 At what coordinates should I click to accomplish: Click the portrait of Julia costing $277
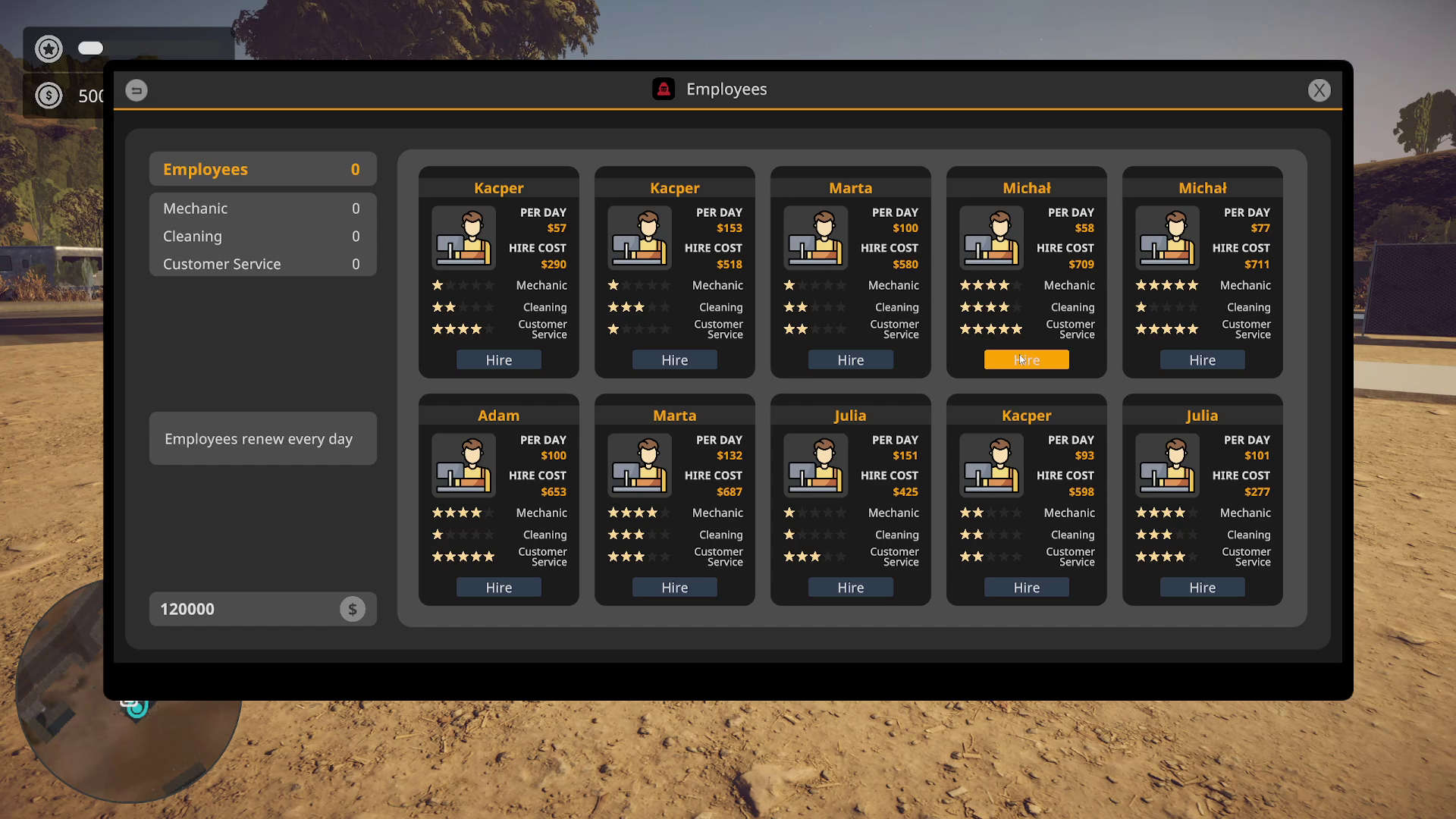click(x=1167, y=465)
